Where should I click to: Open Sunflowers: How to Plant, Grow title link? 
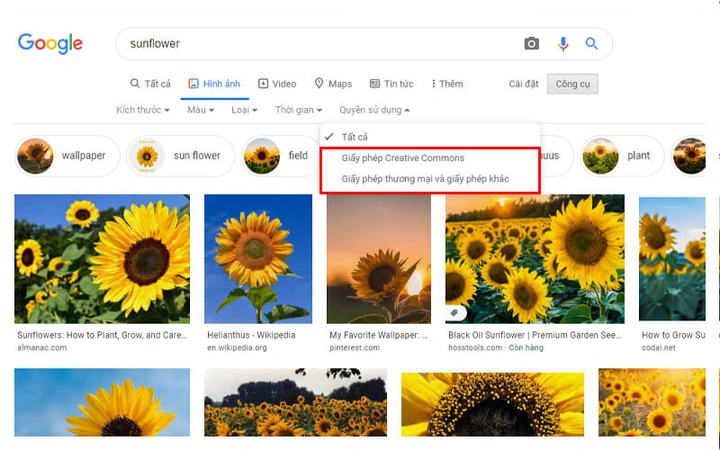click(x=102, y=335)
